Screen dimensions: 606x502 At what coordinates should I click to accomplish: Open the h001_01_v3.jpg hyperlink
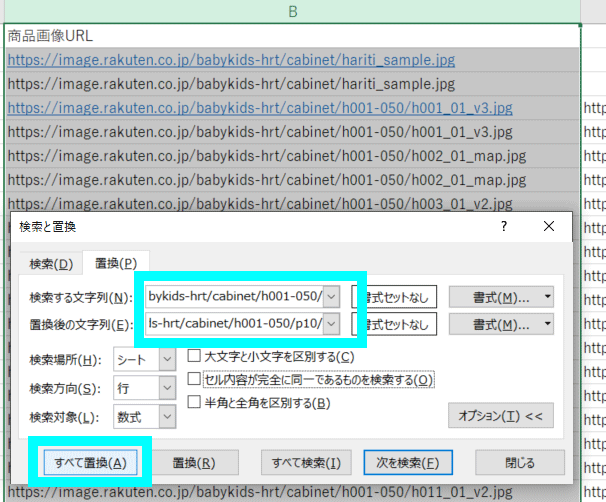click(260, 108)
